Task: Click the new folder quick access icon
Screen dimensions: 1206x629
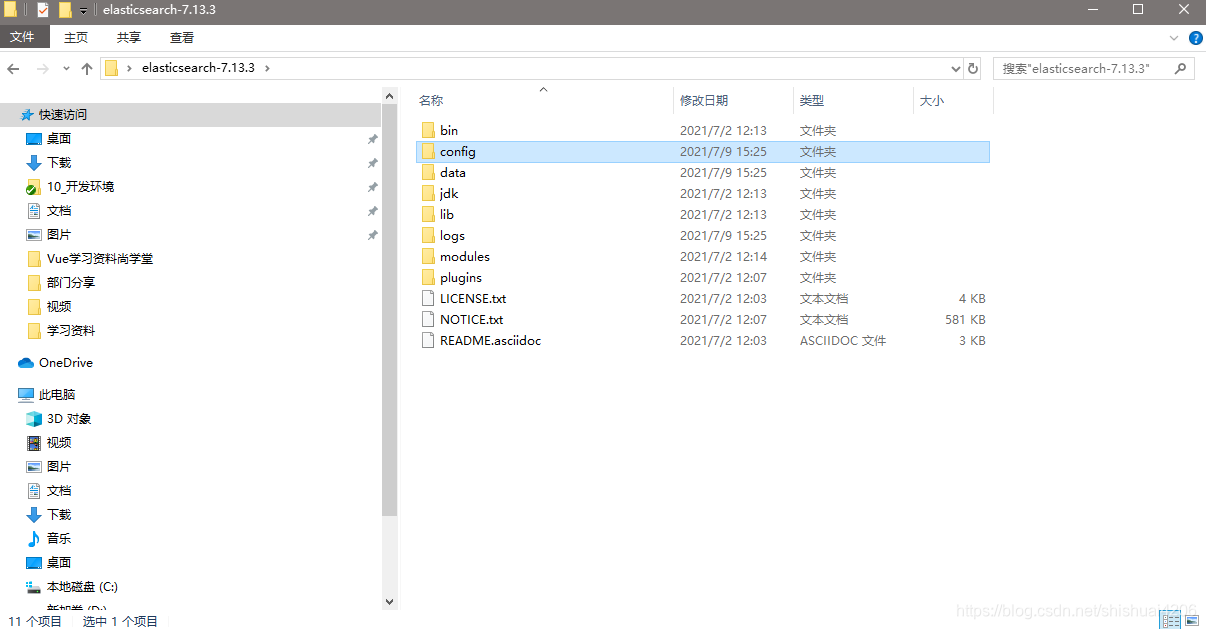Action: pos(65,10)
